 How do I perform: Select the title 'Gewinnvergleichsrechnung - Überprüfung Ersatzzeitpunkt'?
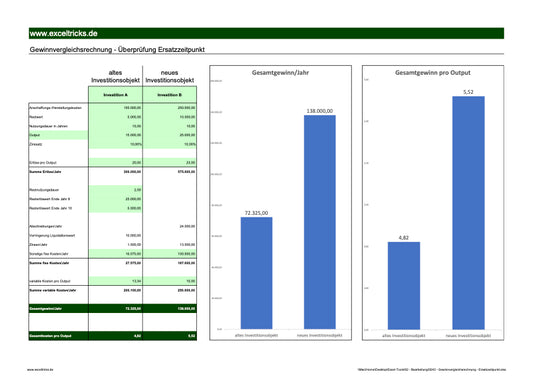click(117, 50)
